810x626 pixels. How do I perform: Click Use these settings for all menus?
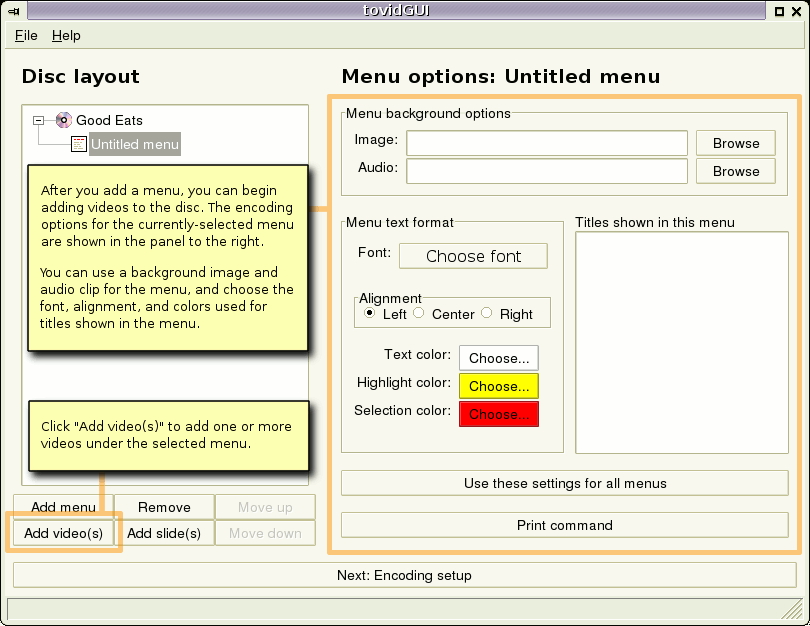coord(565,483)
